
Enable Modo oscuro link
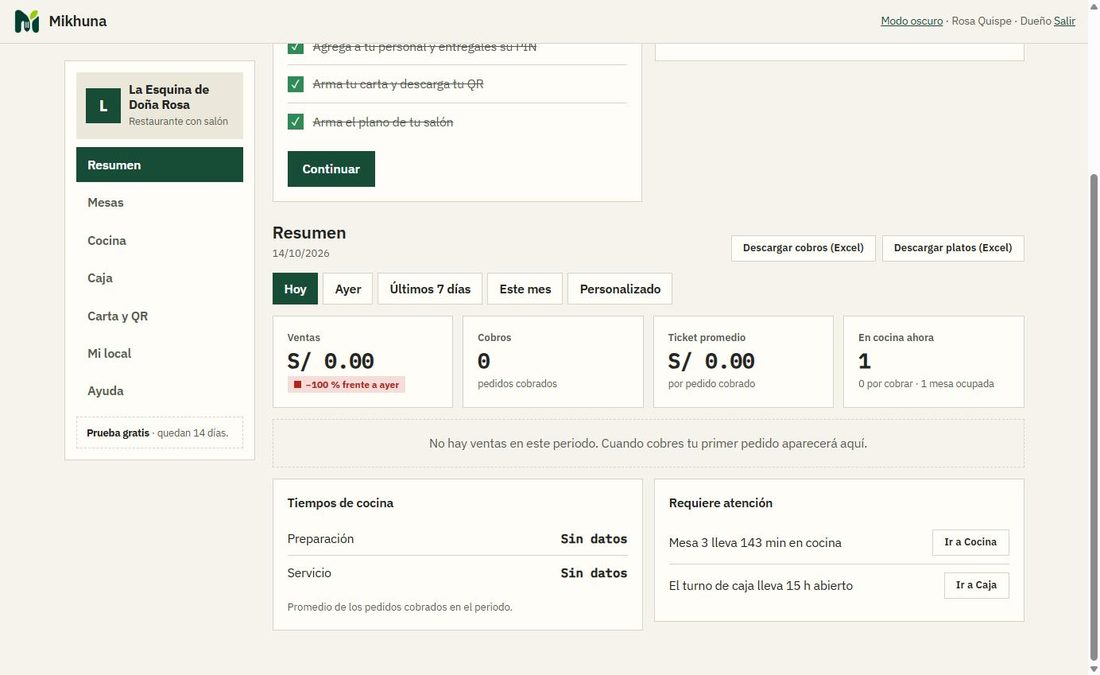click(x=911, y=21)
